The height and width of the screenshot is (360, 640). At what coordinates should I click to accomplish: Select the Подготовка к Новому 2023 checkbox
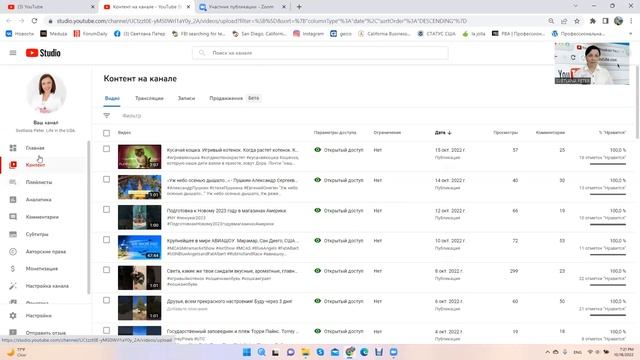coord(107,209)
